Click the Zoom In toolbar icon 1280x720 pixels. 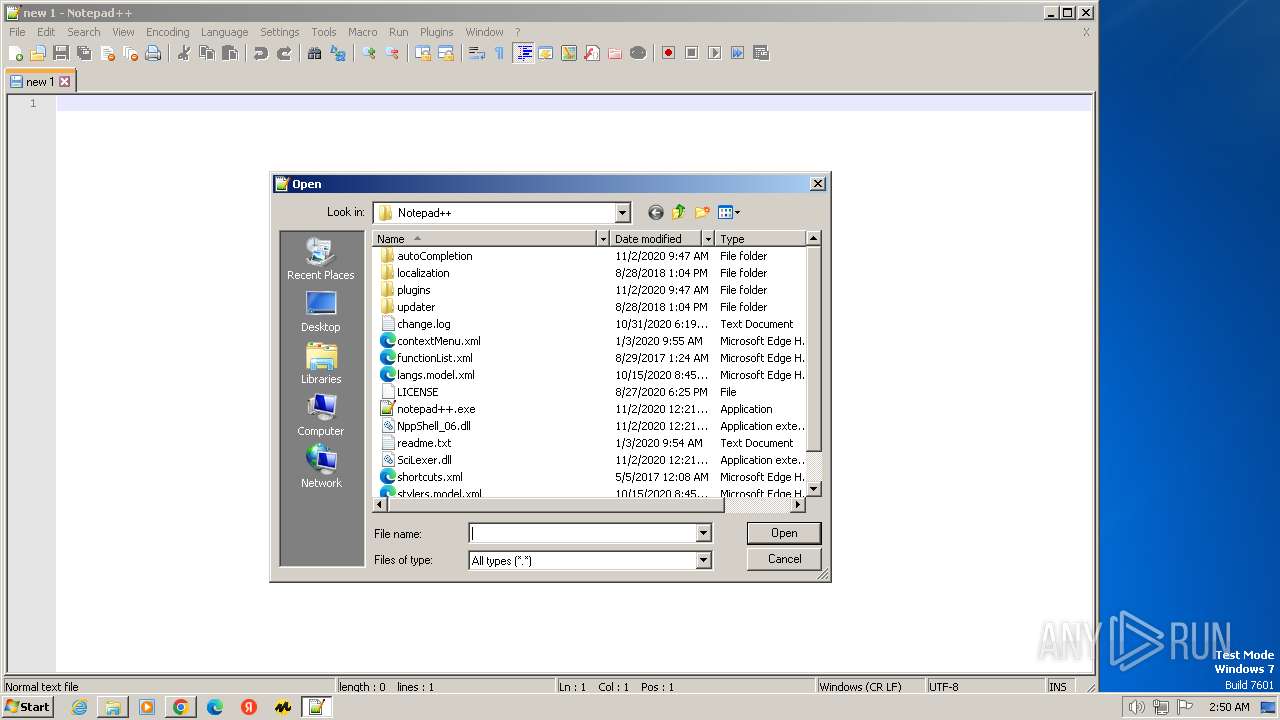pos(369,53)
